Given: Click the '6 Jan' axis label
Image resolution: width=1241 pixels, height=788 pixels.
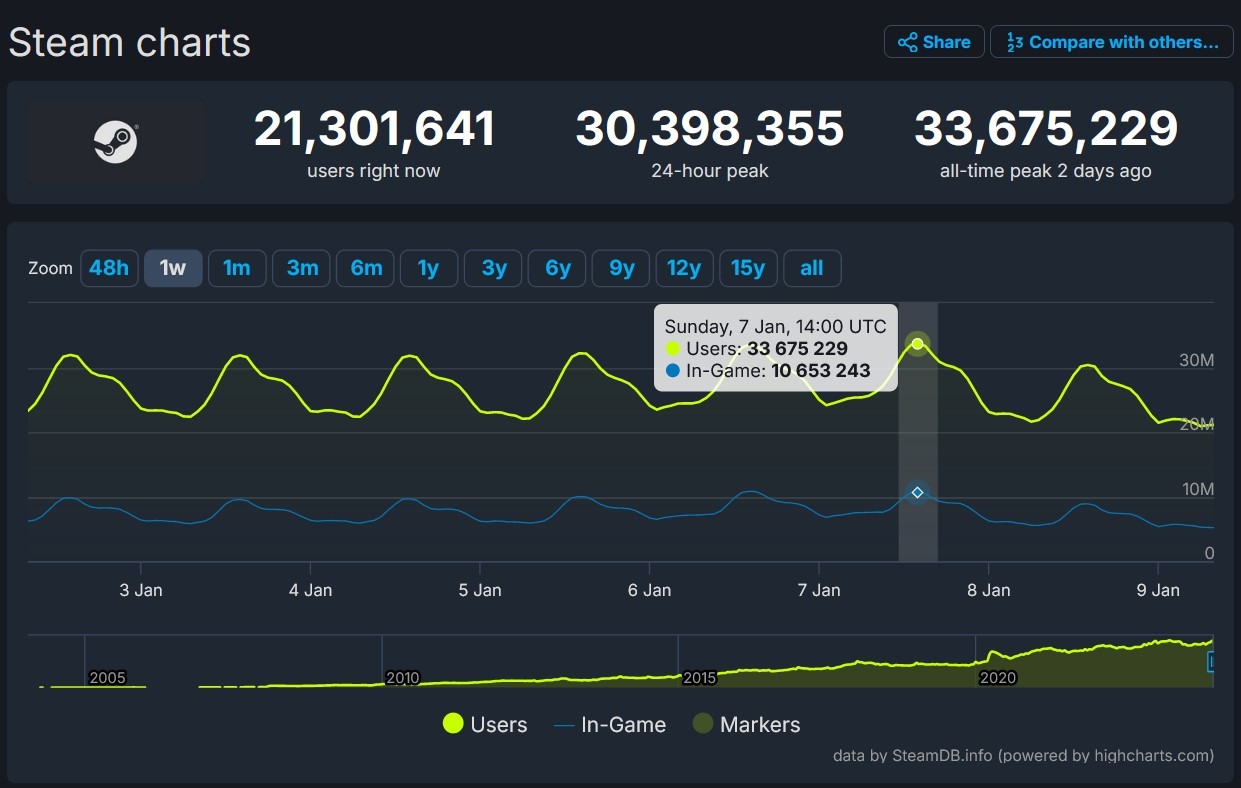Looking at the screenshot, I should click(649, 590).
